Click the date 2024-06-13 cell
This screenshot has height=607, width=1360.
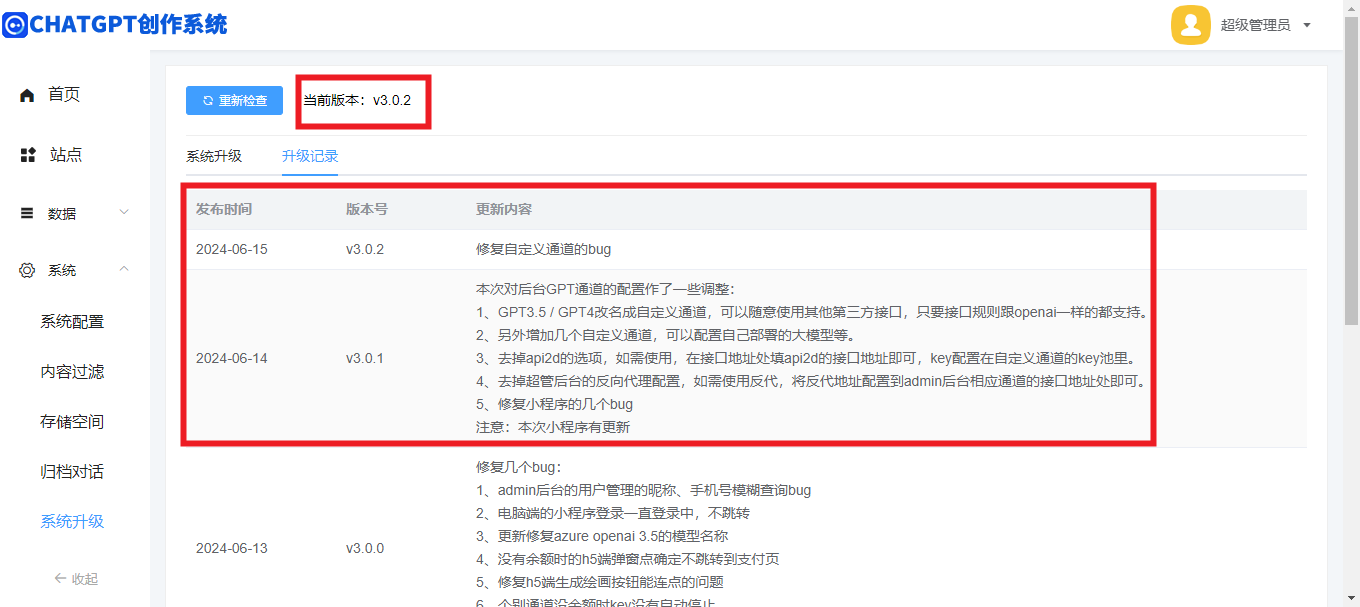232,548
